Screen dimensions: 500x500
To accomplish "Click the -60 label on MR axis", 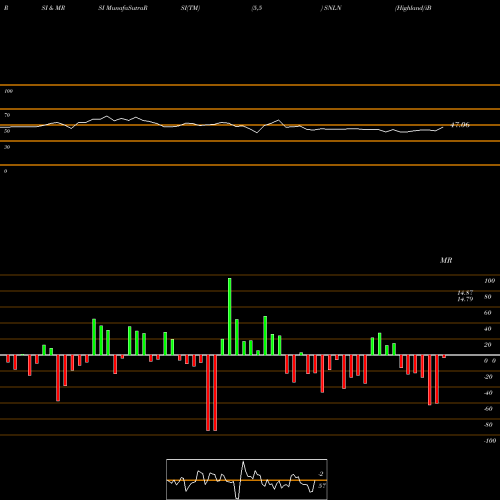I will coord(488,409).
